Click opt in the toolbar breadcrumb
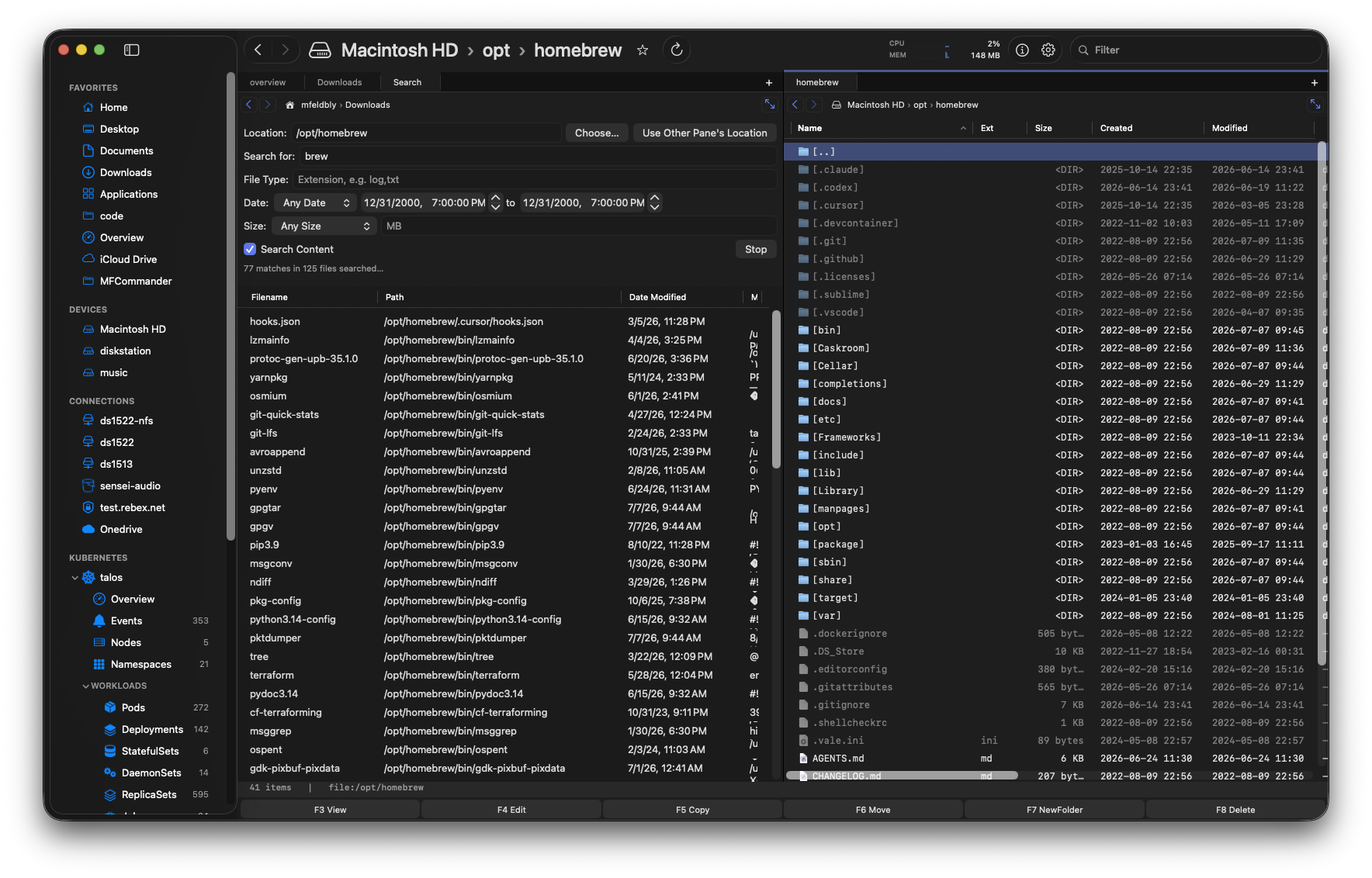 coord(496,50)
